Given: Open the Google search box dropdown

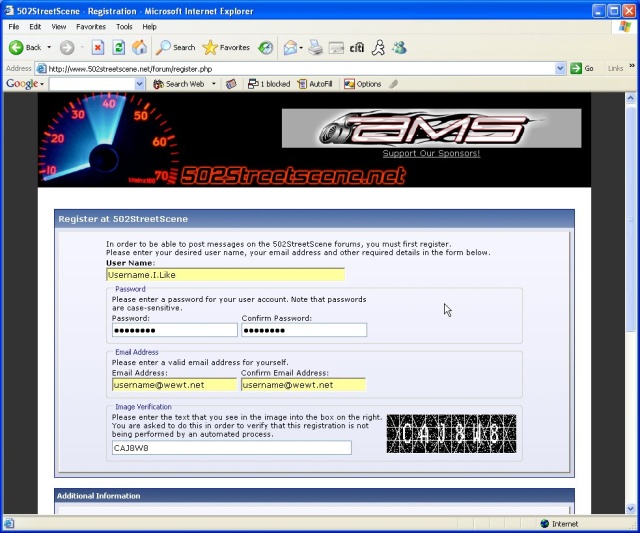Looking at the screenshot, I should pyautogui.click(x=140, y=84).
